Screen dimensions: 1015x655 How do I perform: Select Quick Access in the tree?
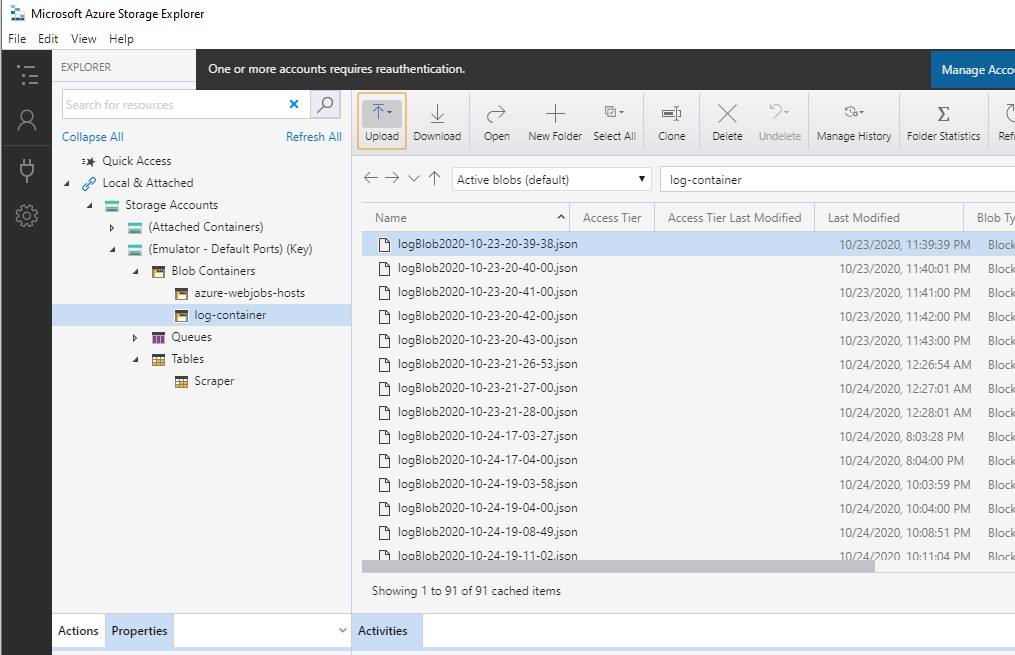pos(137,161)
